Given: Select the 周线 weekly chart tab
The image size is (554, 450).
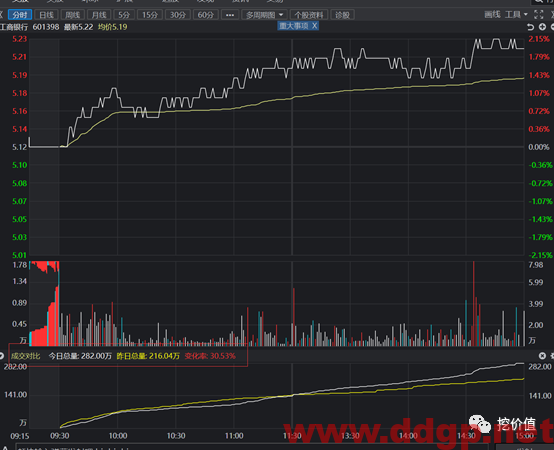Looking at the screenshot, I should (72, 15).
